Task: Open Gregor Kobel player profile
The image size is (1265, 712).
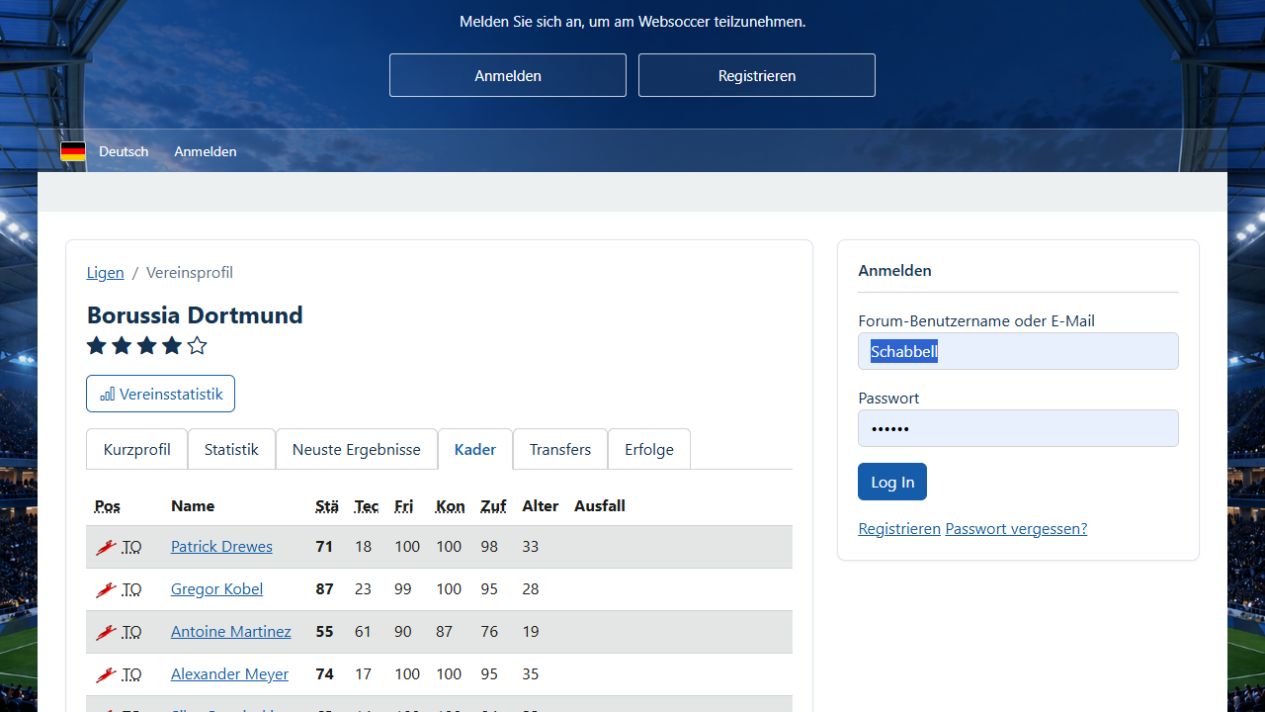Action: click(217, 589)
